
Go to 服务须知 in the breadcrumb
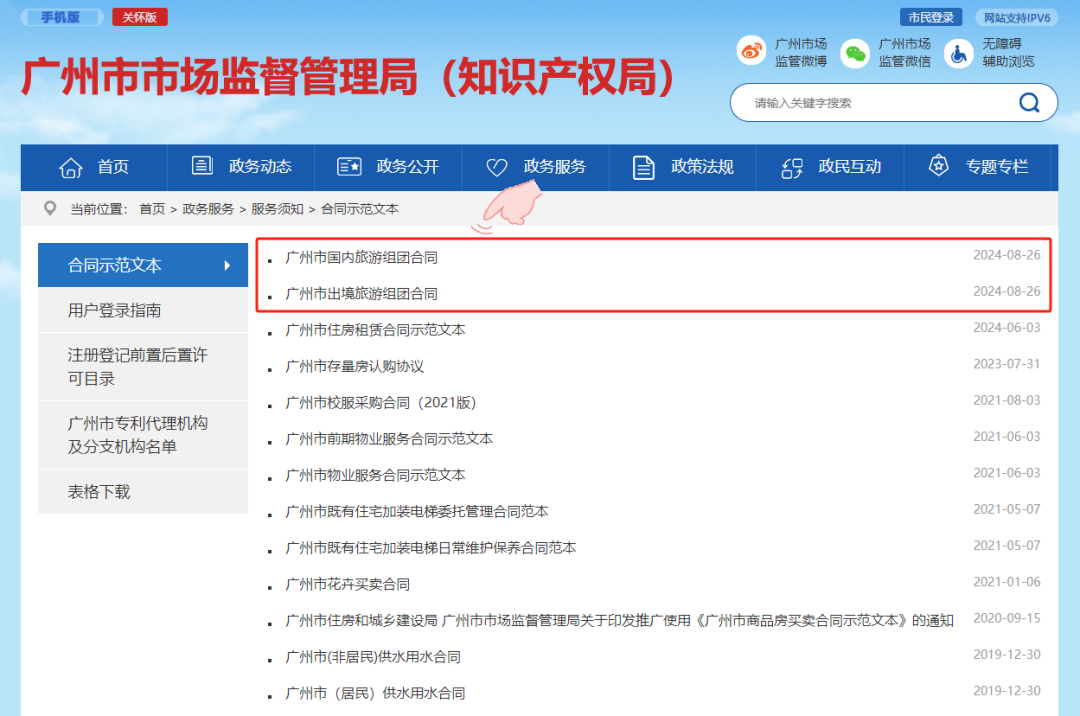277,209
